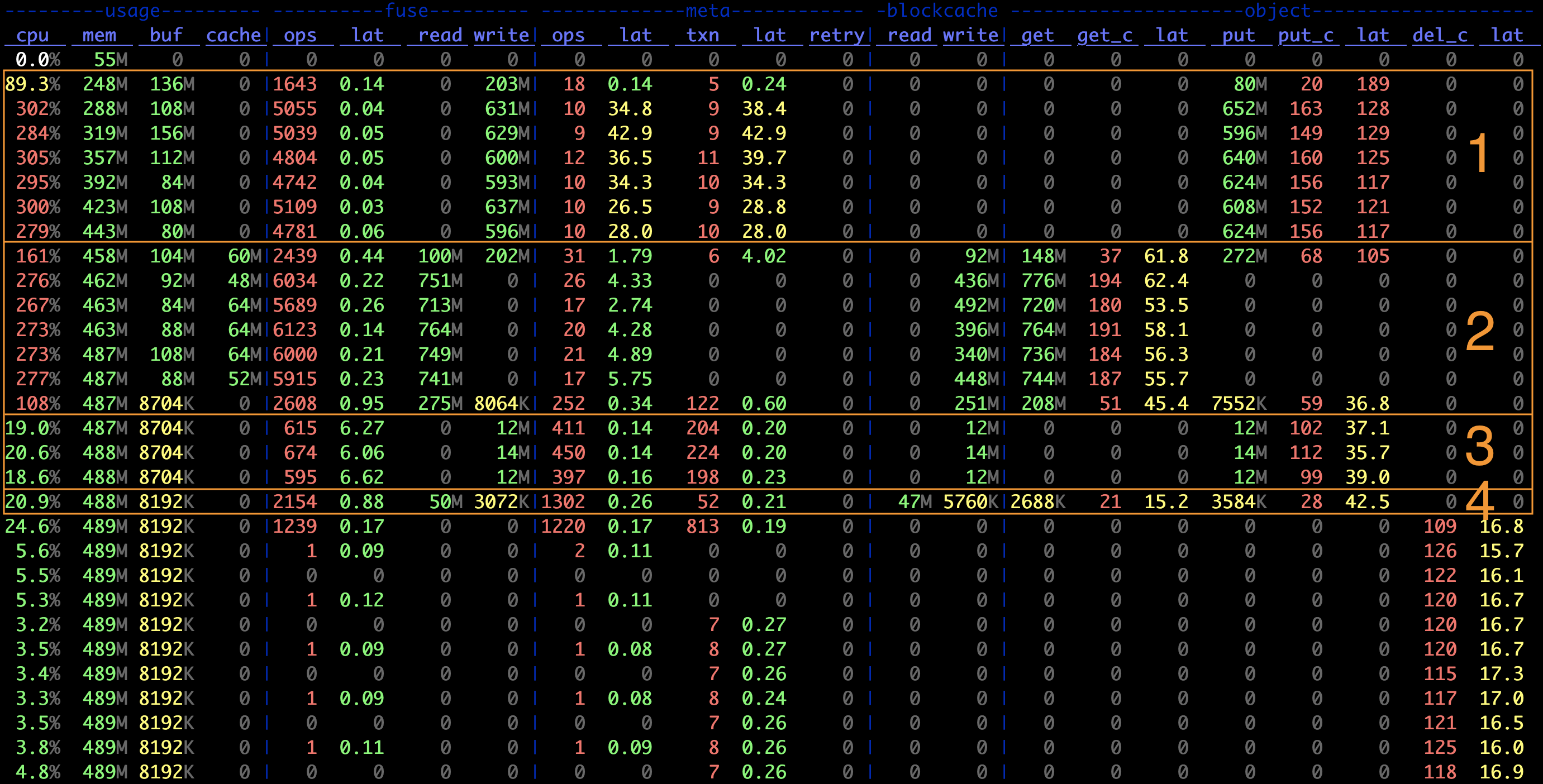Click the cpu column header
1543x784 pixels.
(x=33, y=36)
